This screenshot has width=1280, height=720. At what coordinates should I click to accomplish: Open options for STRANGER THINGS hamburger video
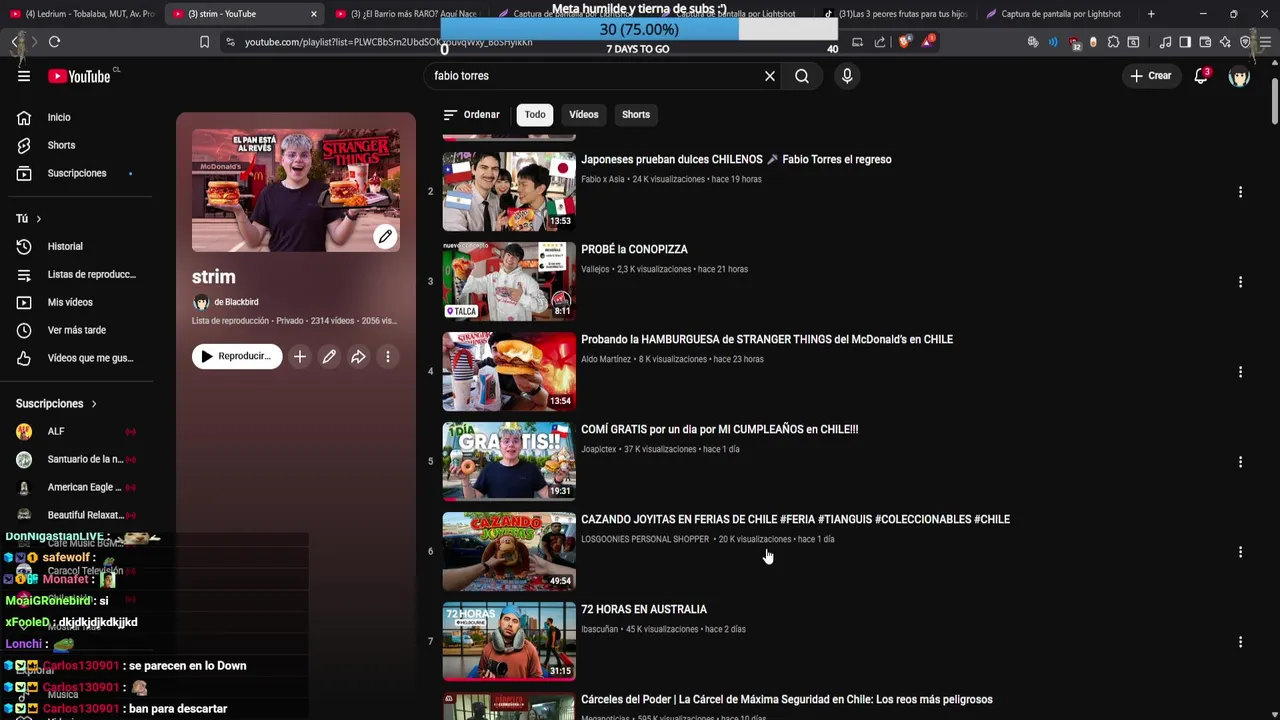point(1240,372)
